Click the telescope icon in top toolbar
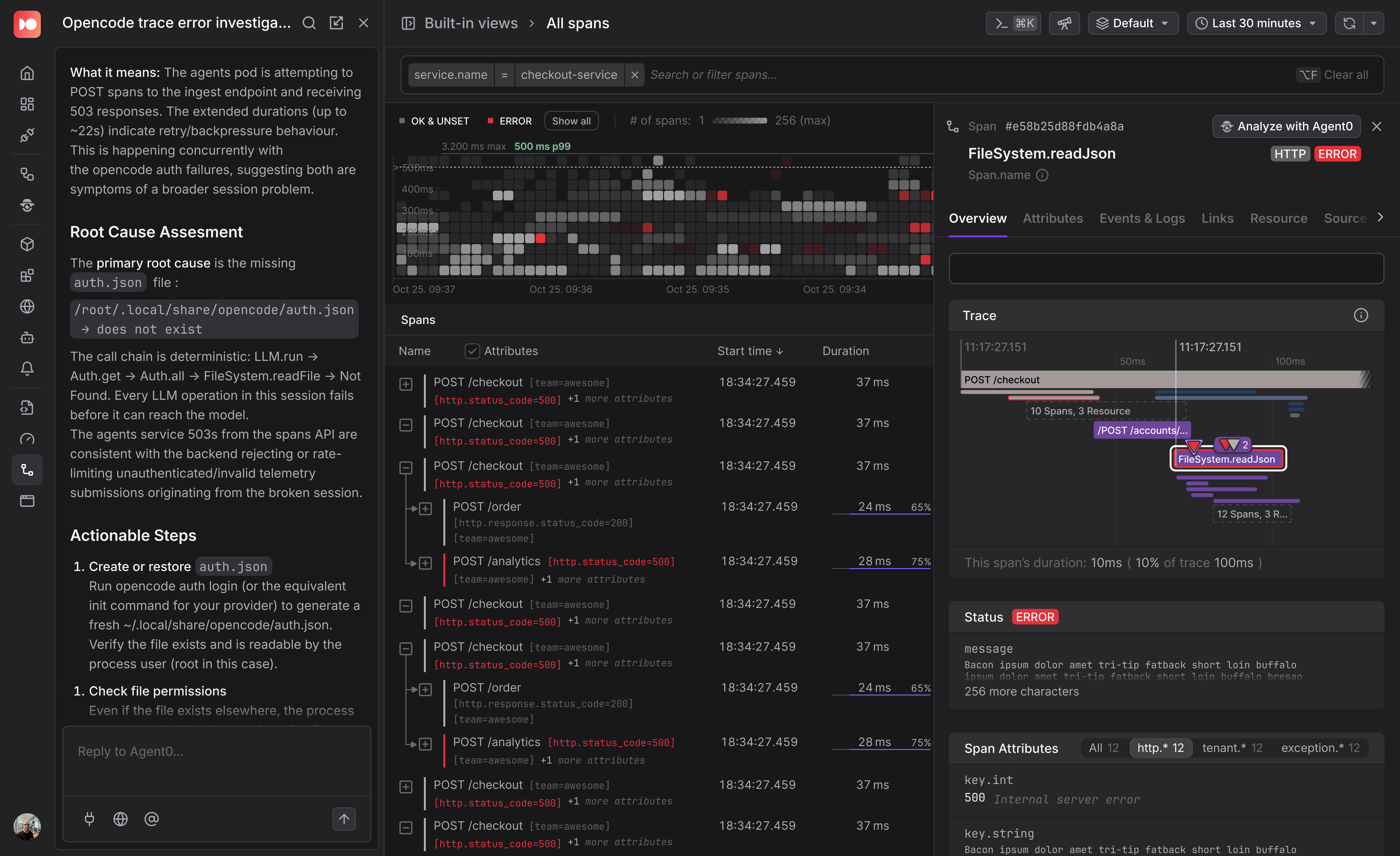This screenshot has height=856, width=1400. (x=1064, y=23)
